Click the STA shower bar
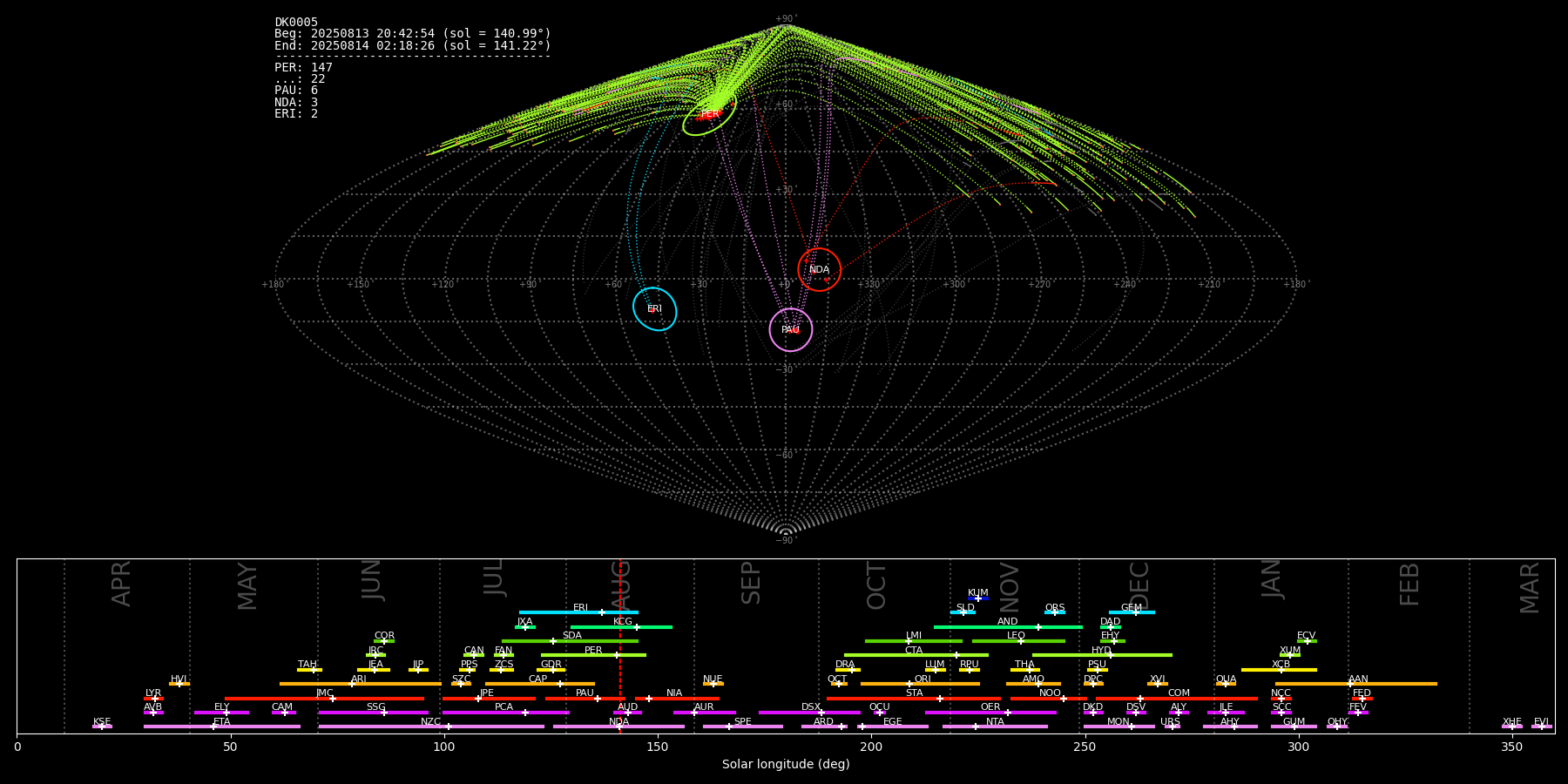The height and width of the screenshot is (784, 1568). tap(914, 698)
